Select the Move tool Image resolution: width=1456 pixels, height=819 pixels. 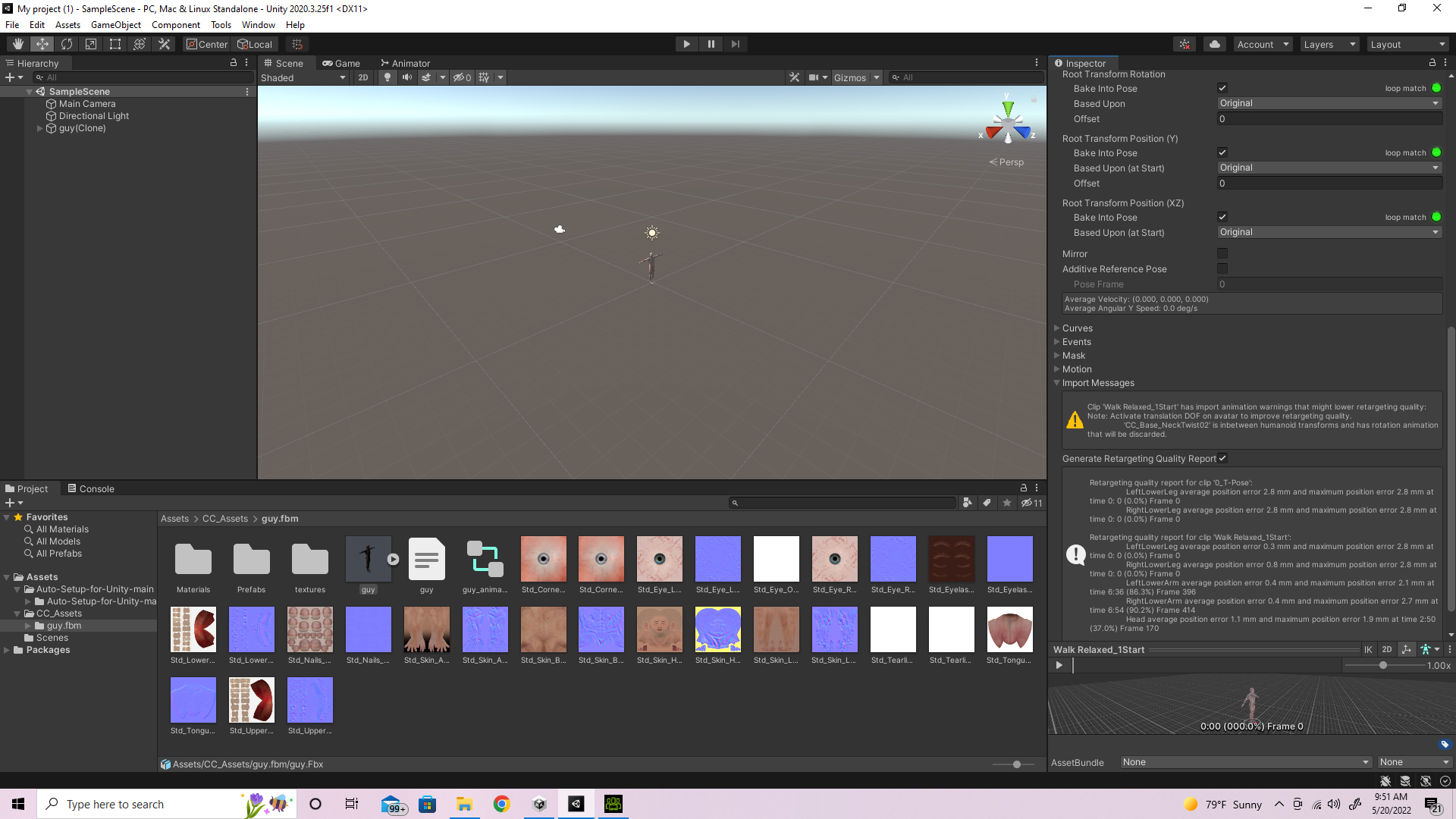tap(42, 44)
